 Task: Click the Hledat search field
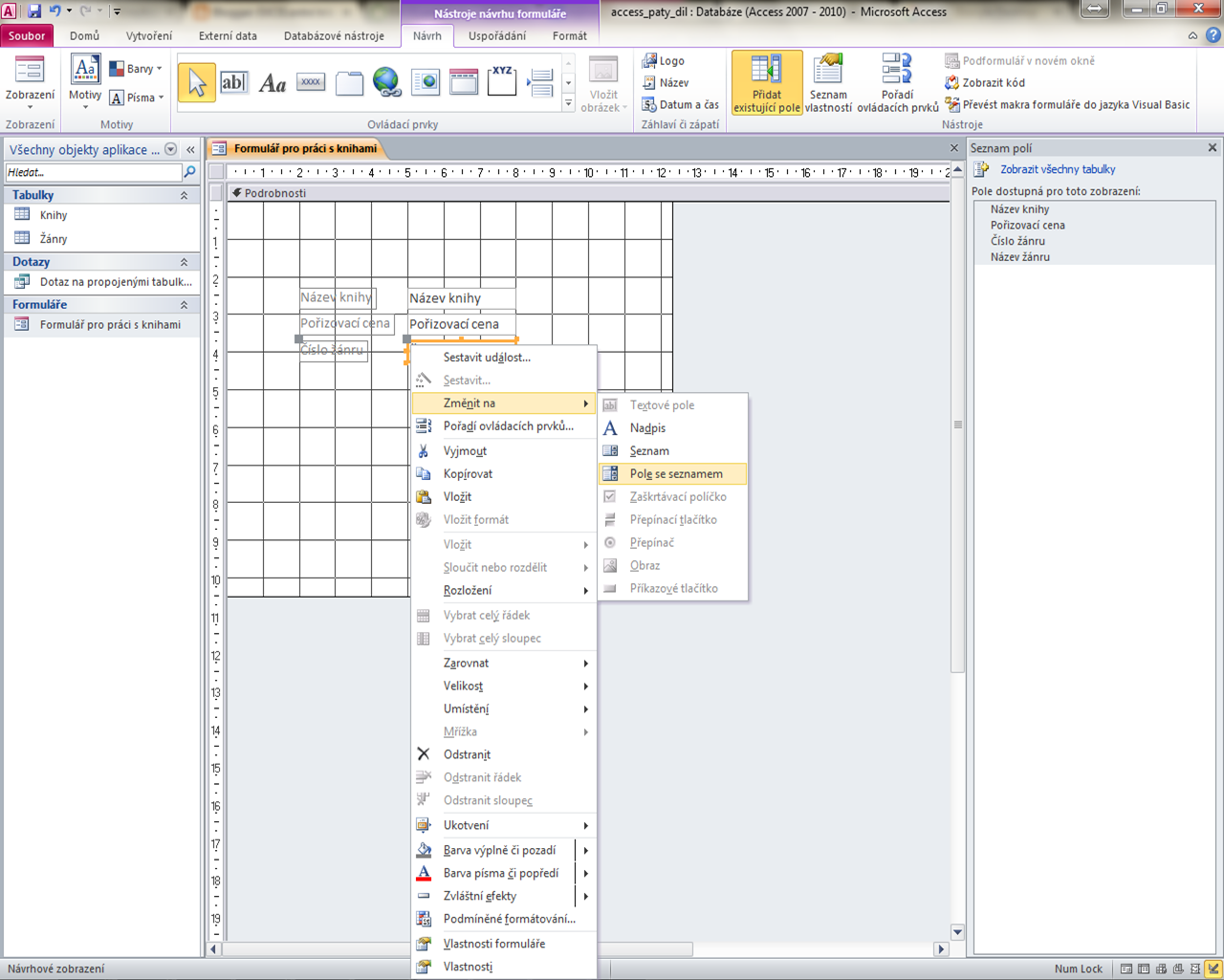click(94, 172)
